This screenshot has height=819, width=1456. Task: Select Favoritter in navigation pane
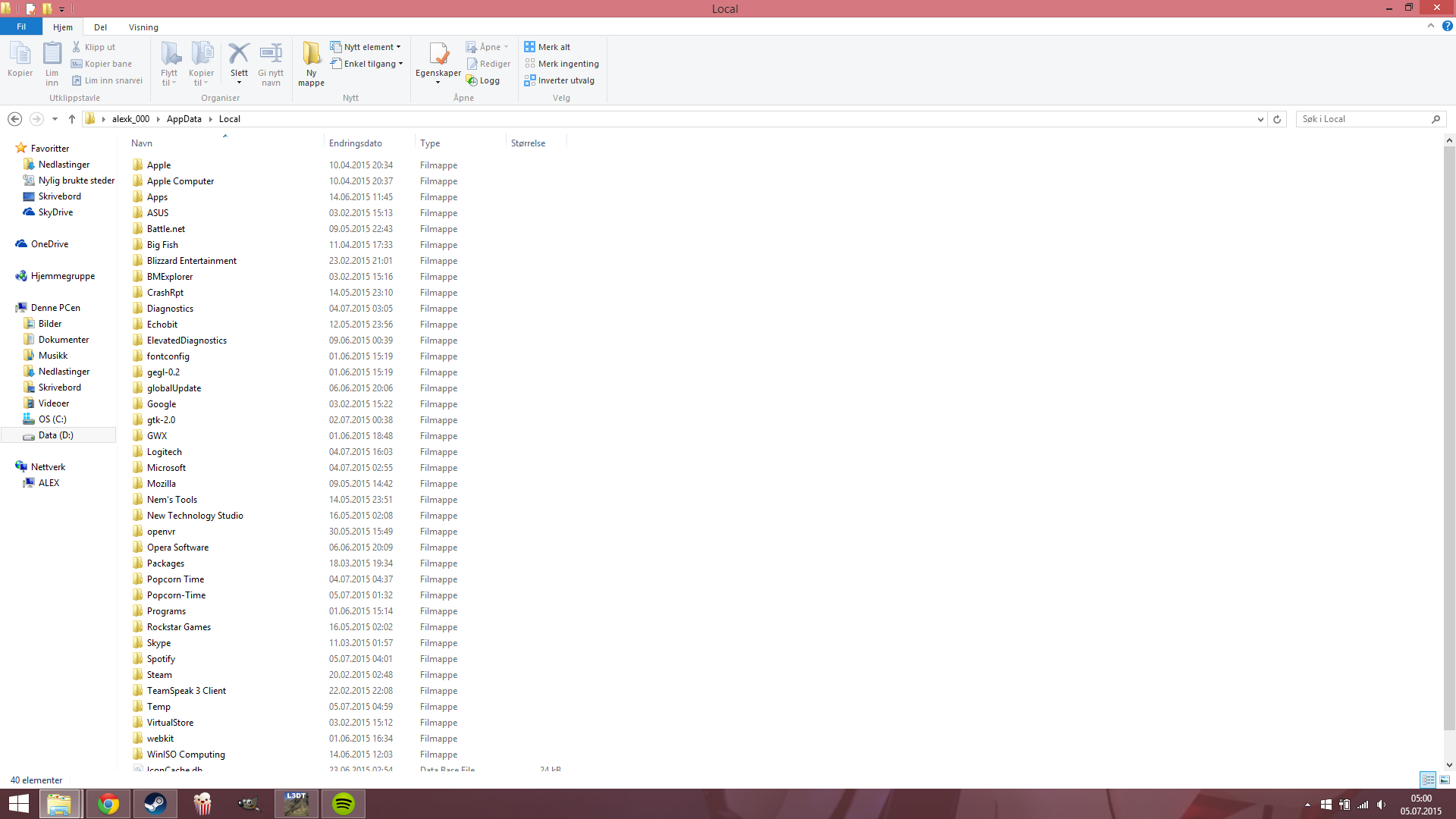point(50,149)
